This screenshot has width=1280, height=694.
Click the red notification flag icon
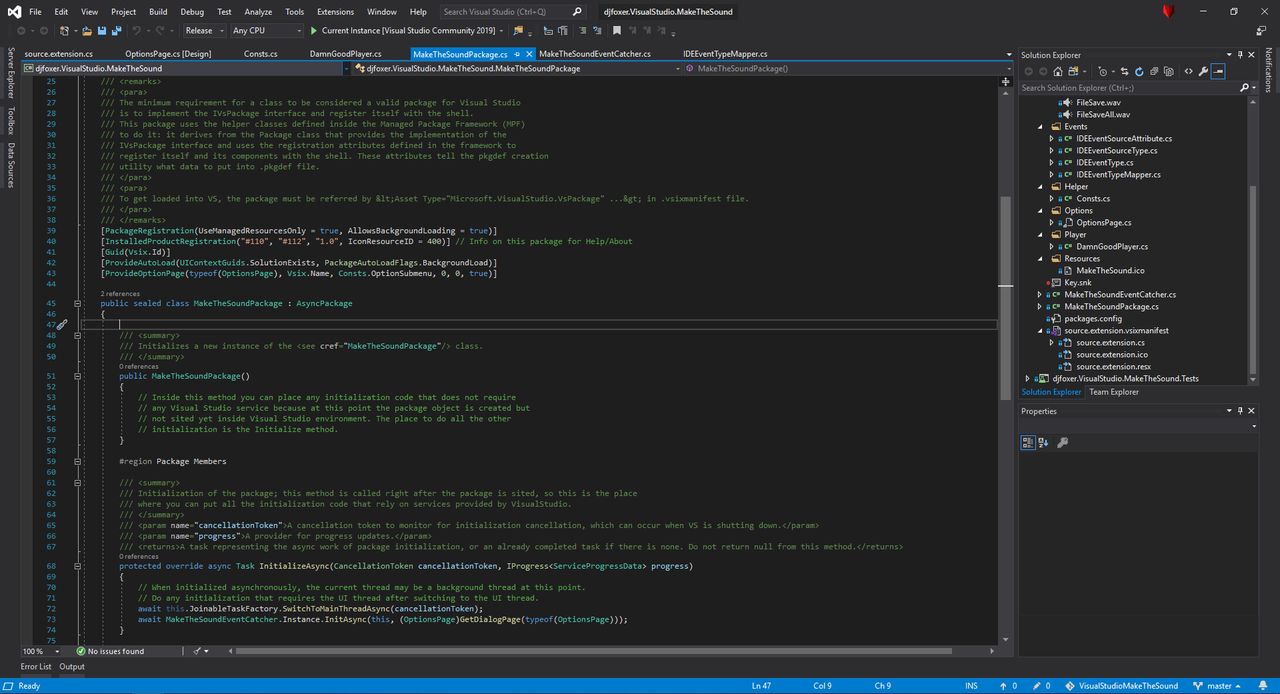(1168, 11)
